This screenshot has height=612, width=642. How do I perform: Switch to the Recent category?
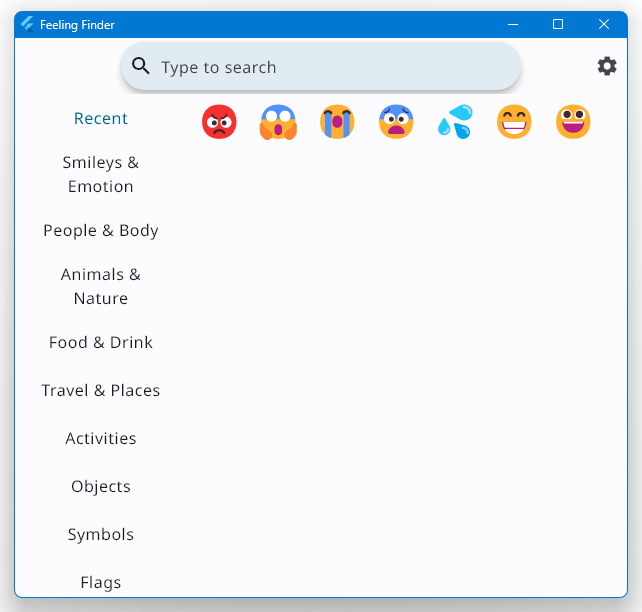(101, 118)
